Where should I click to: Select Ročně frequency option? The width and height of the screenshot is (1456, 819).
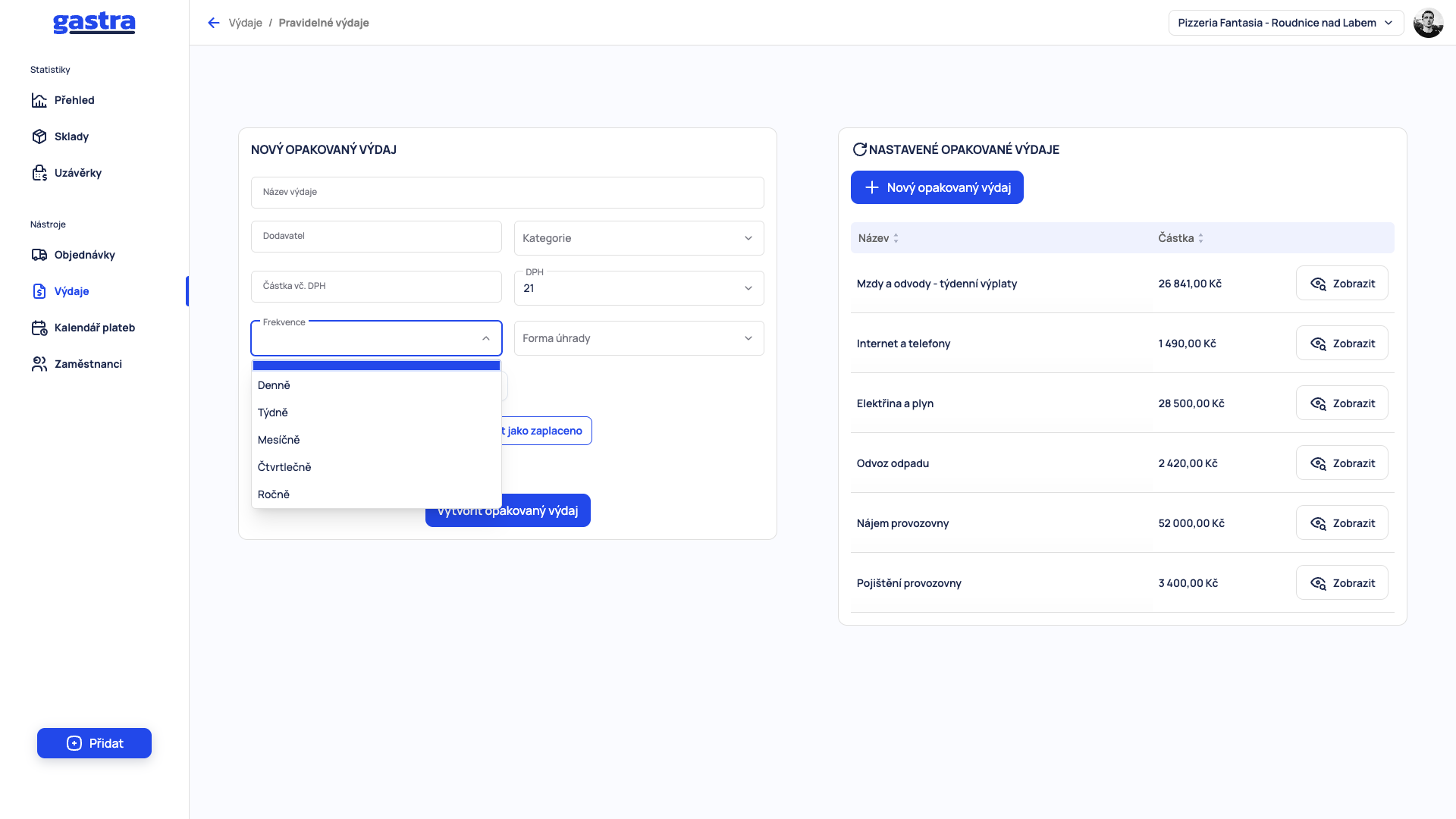coord(376,494)
